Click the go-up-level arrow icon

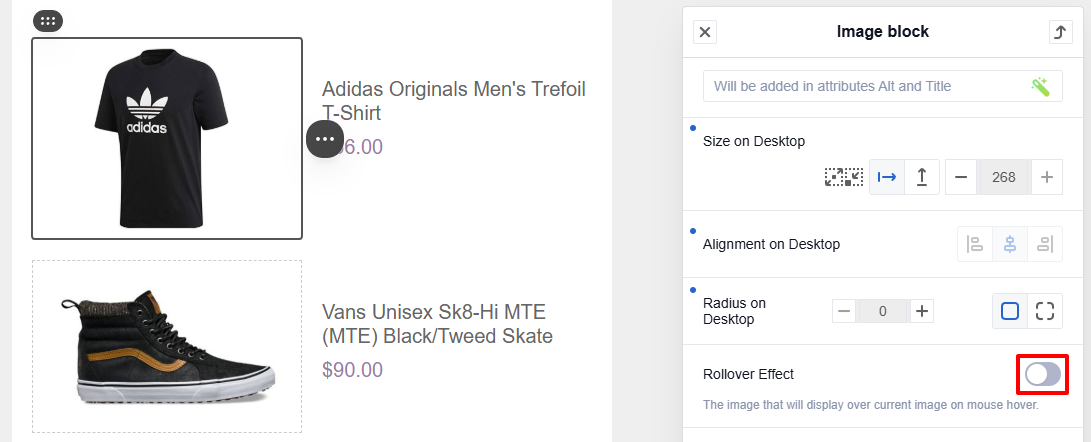pyautogui.click(x=1060, y=32)
